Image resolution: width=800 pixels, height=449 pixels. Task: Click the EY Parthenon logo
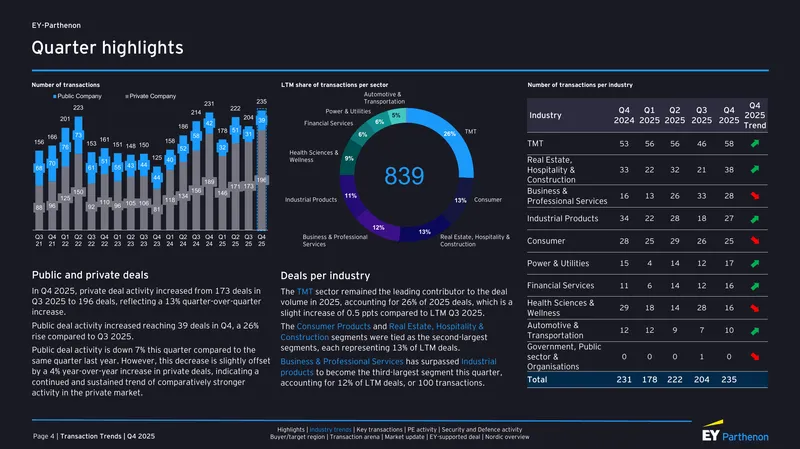(735, 432)
